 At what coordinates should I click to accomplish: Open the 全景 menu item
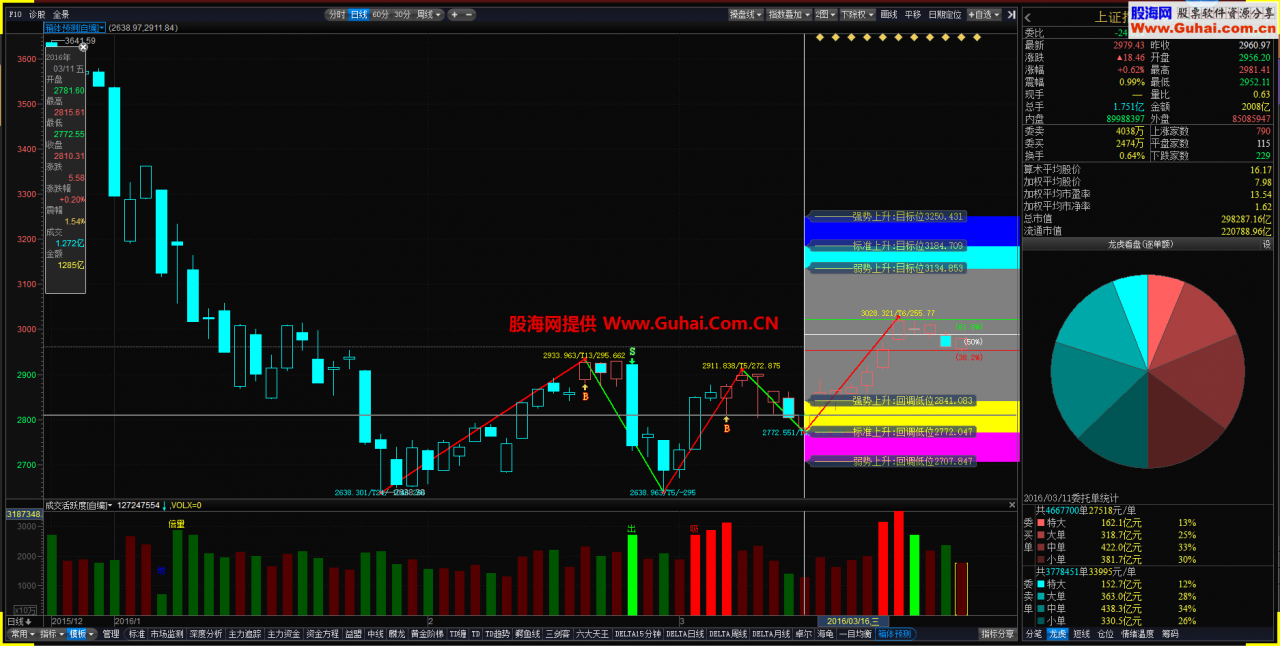pos(61,15)
